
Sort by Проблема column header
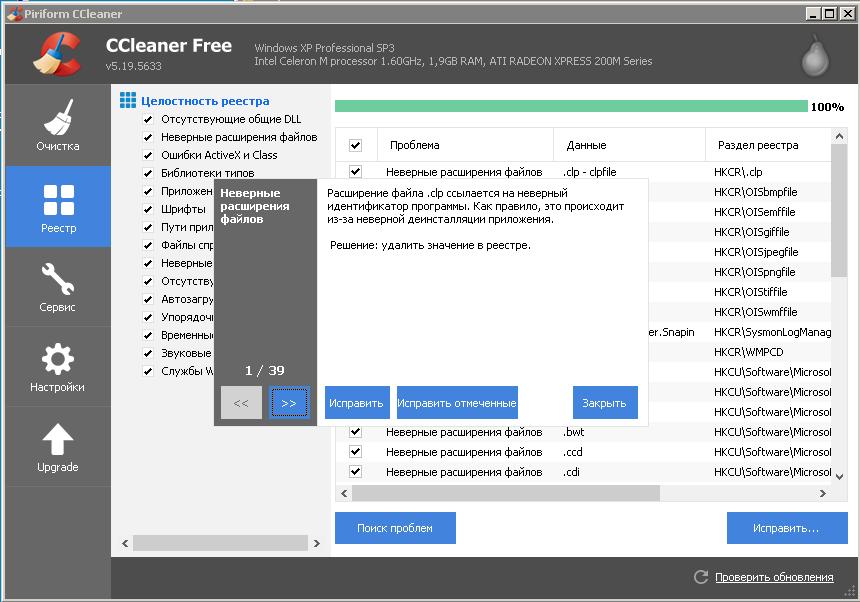(465, 145)
